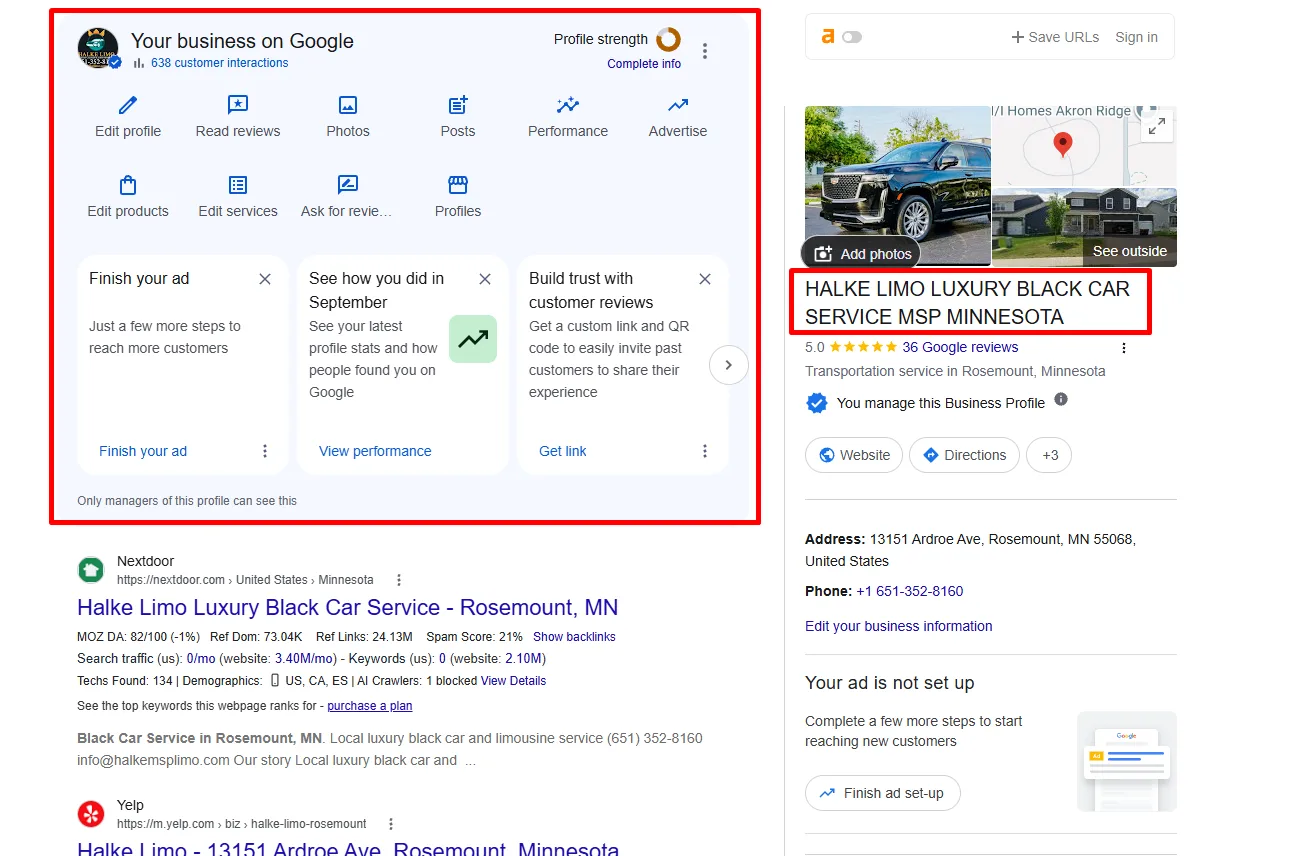Expand the map with fullscreen arrows icon
Viewport: 1299px width, 856px height.
point(1156,126)
